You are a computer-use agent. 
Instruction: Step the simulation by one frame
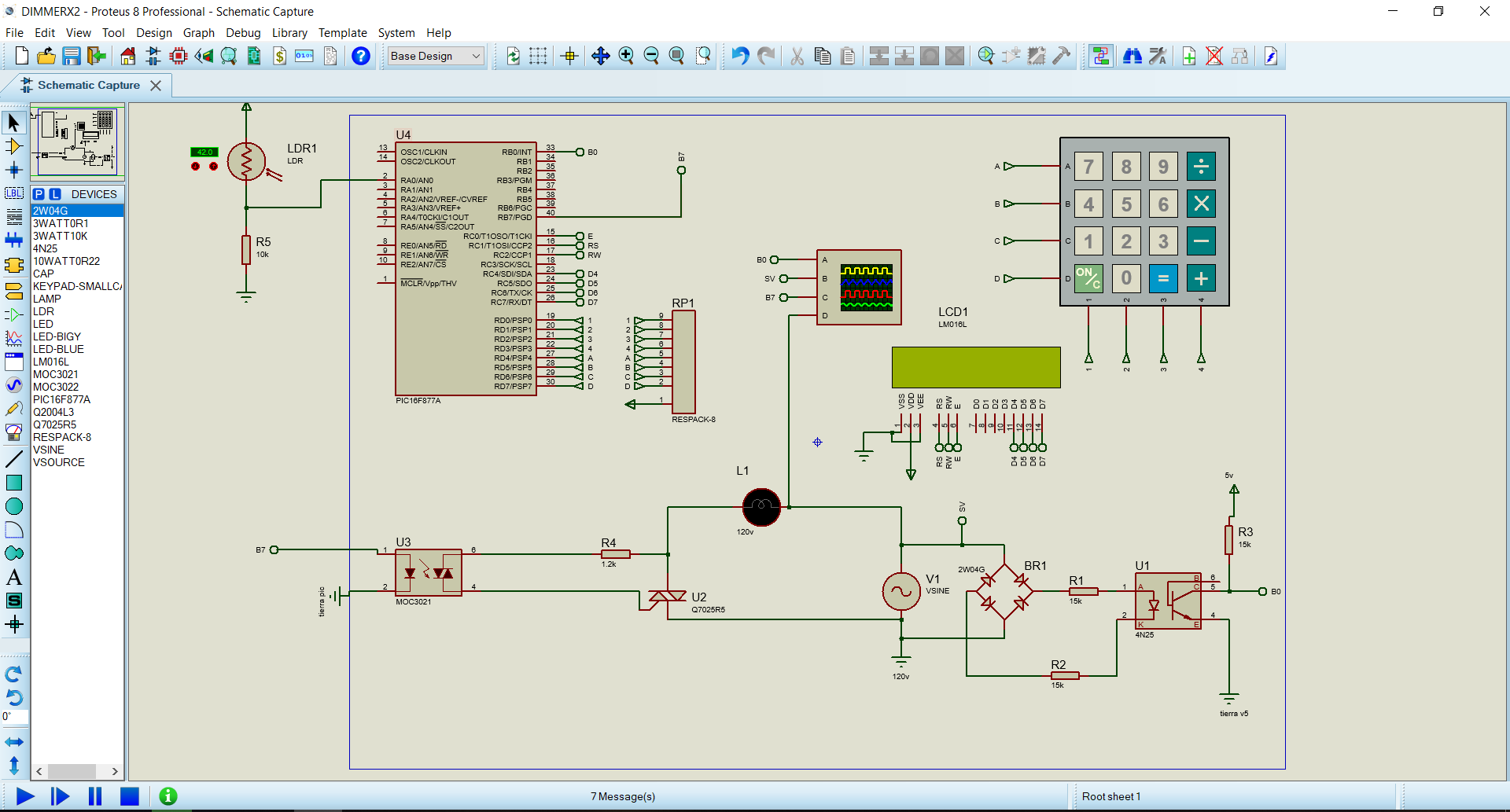60,796
